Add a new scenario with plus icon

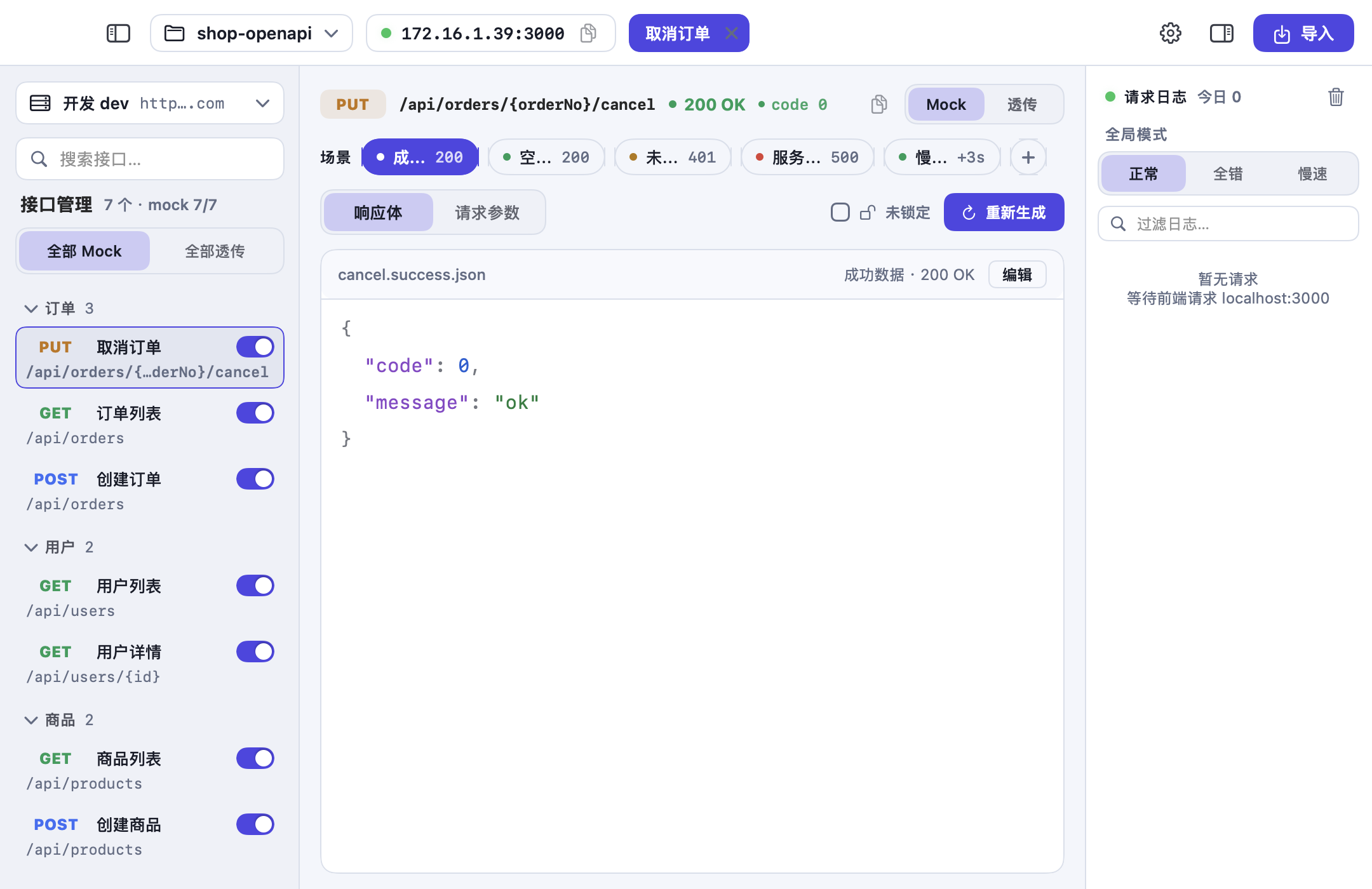pyautogui.click(x=1028, y=157)
